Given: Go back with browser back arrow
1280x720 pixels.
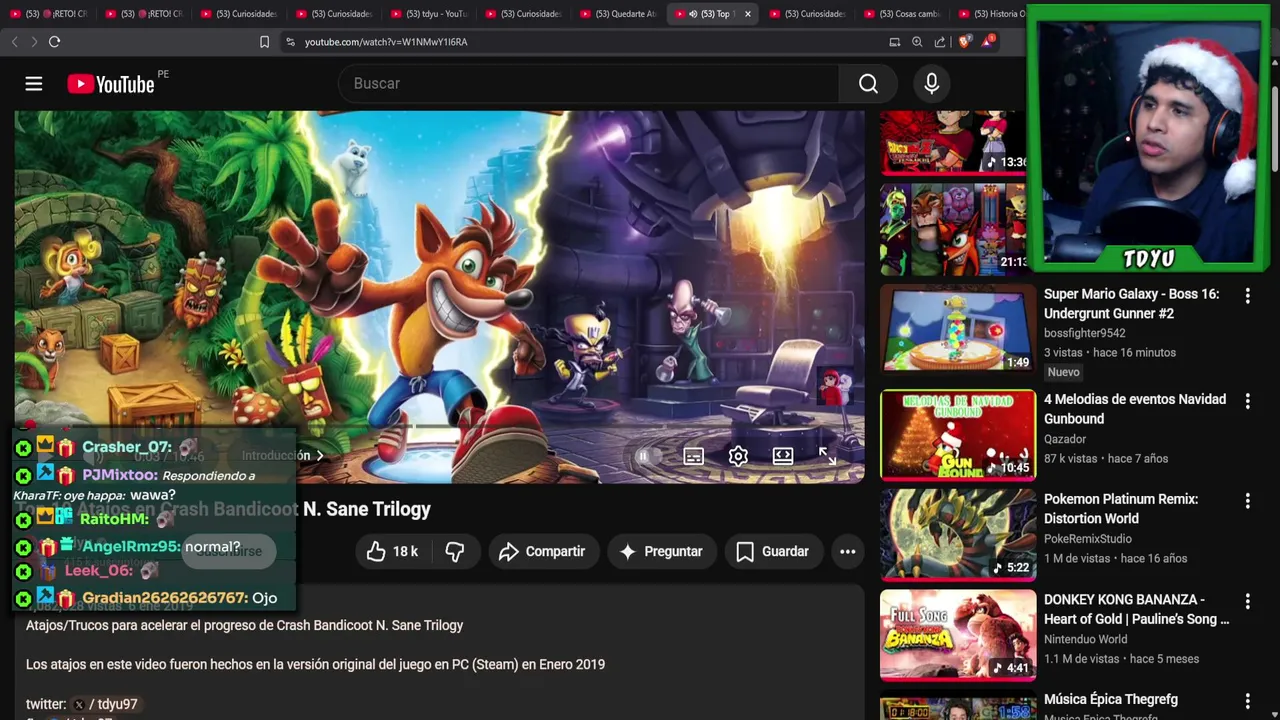Looking at the screenshot, I should [14, 42].
